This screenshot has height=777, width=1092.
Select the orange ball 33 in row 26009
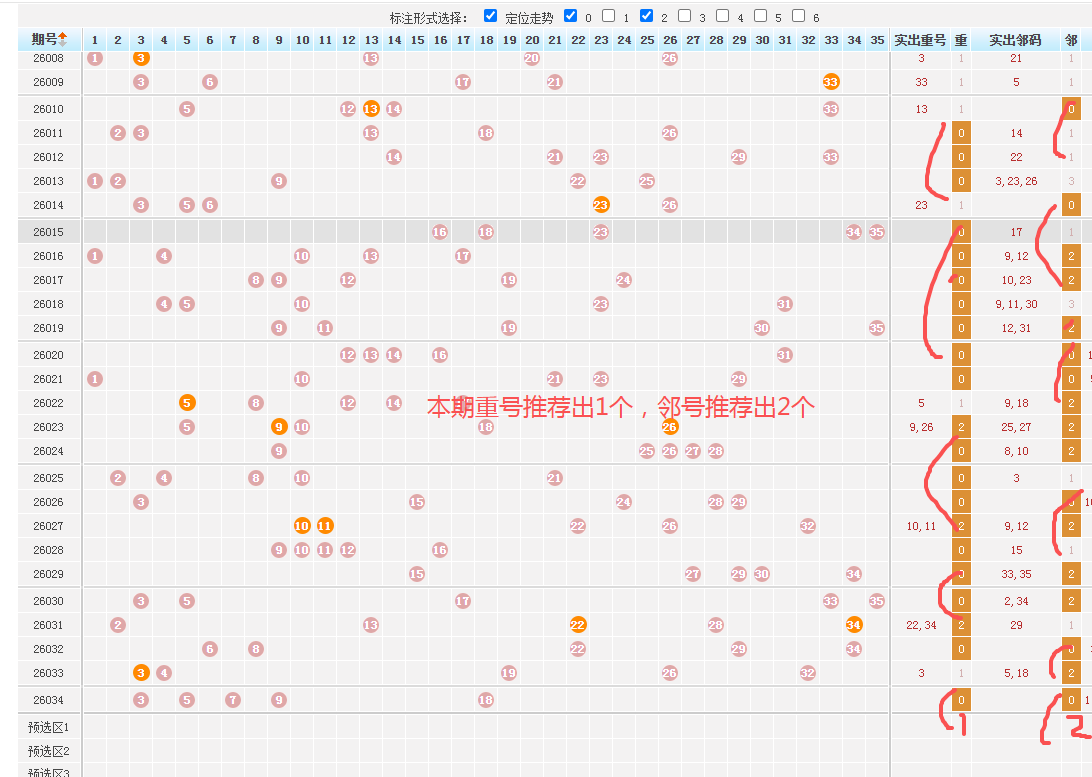pos(831,82)
